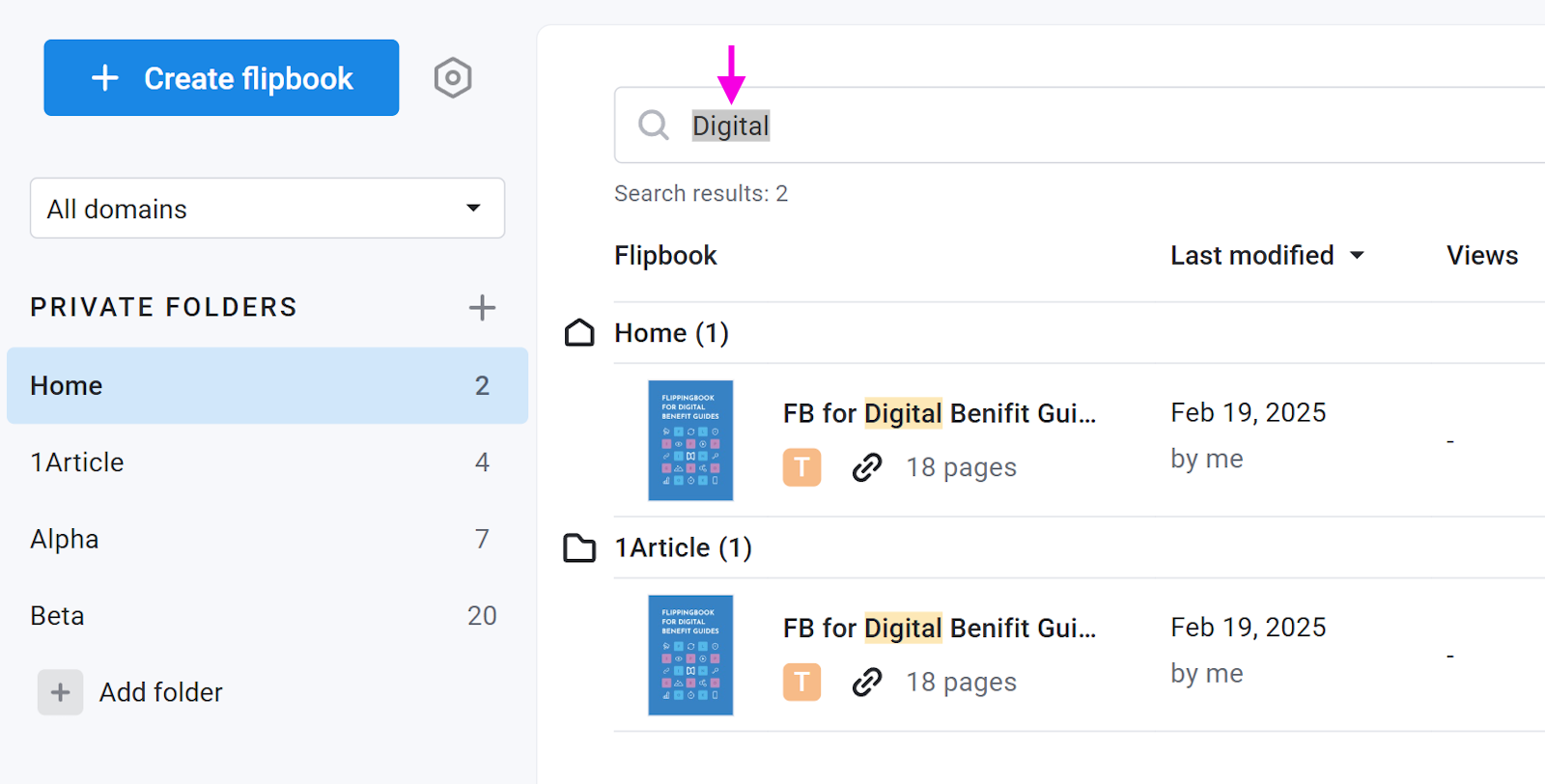
Task: Click the search field containing Digital
Action: [x=1080, y=125]
